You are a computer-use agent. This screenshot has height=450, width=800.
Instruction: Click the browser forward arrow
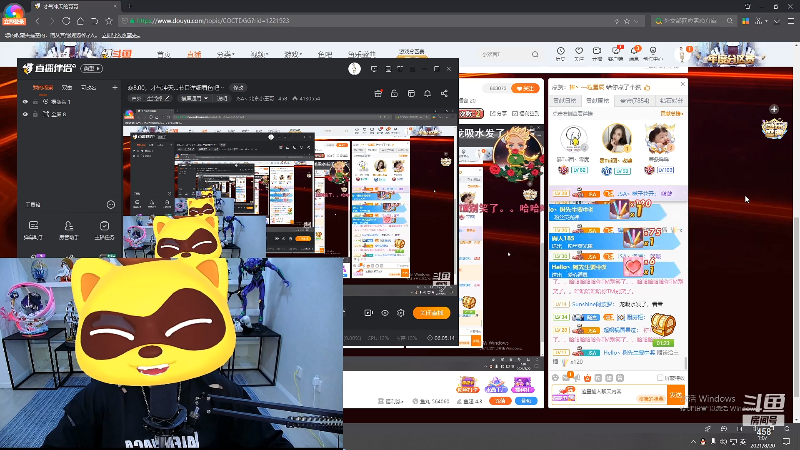pos(52,21)
